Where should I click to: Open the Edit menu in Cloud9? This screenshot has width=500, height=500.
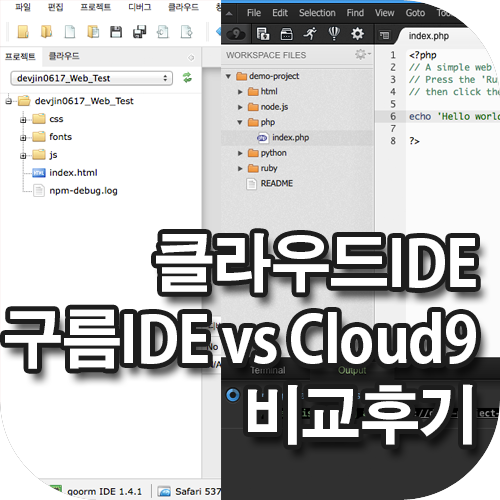[280, 13]
